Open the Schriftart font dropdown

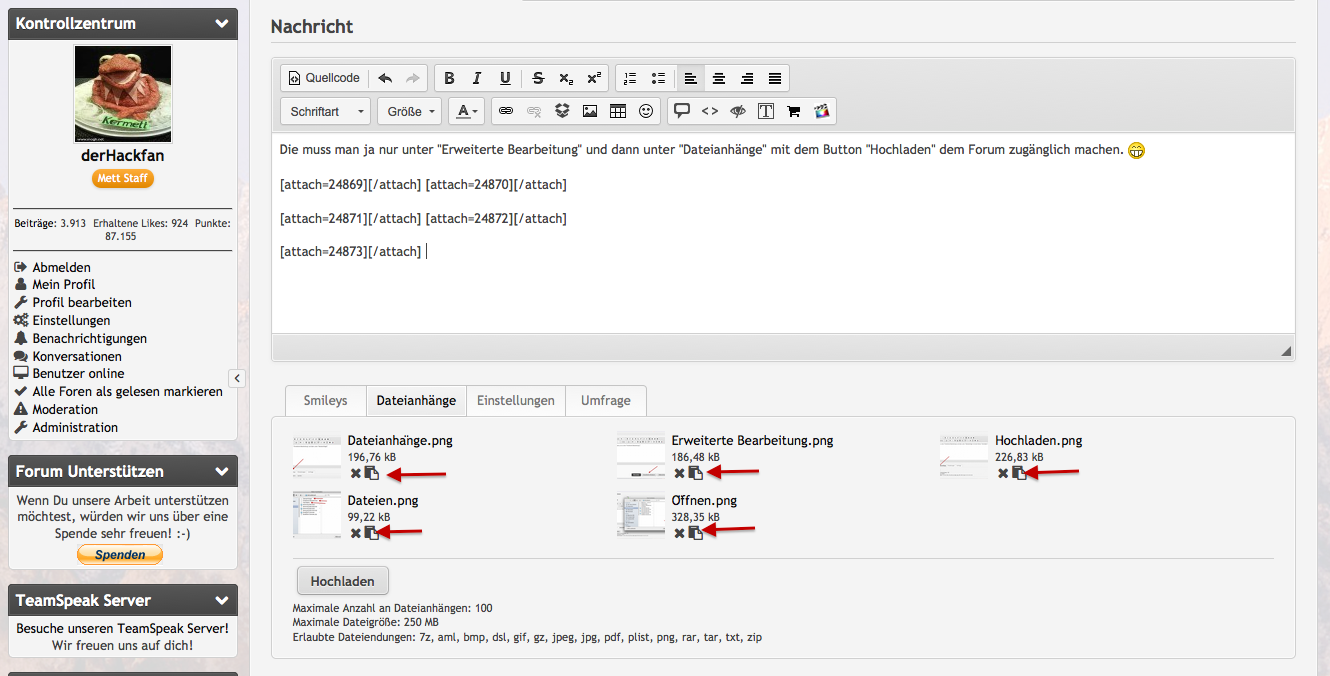(326, 111)
